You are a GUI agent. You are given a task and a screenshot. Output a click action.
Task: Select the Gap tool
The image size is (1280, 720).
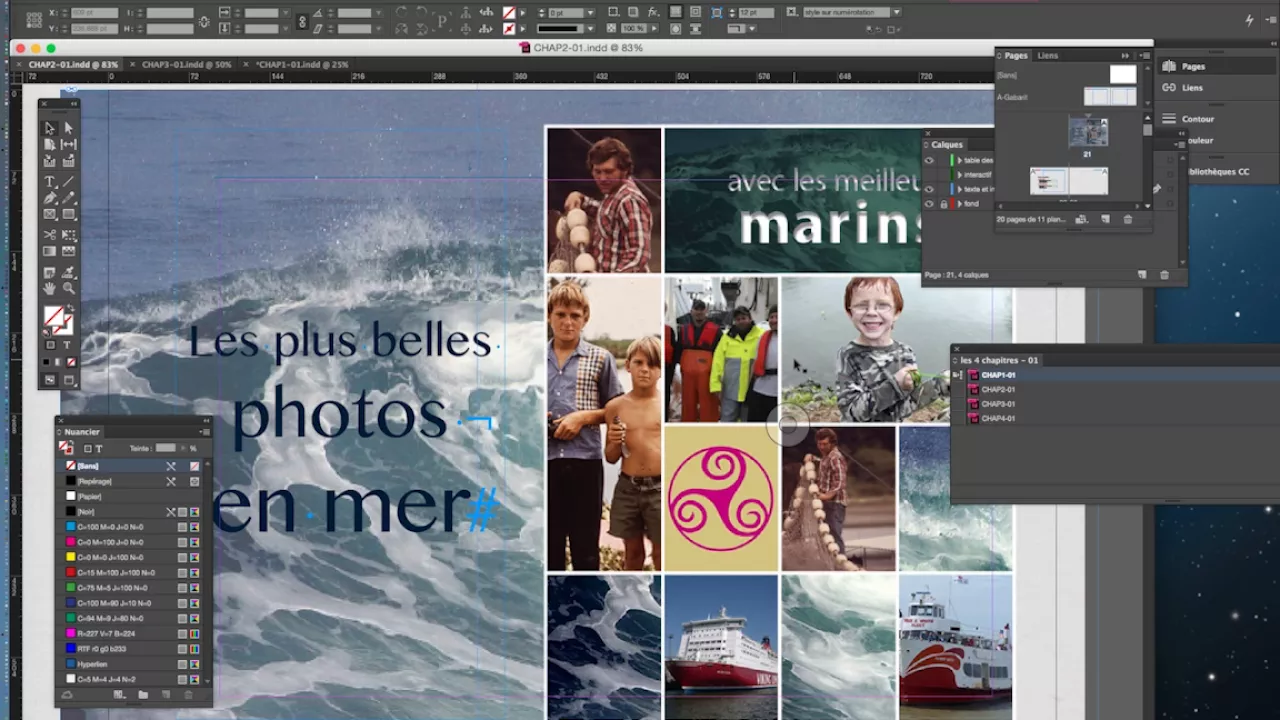coord(69,144)
